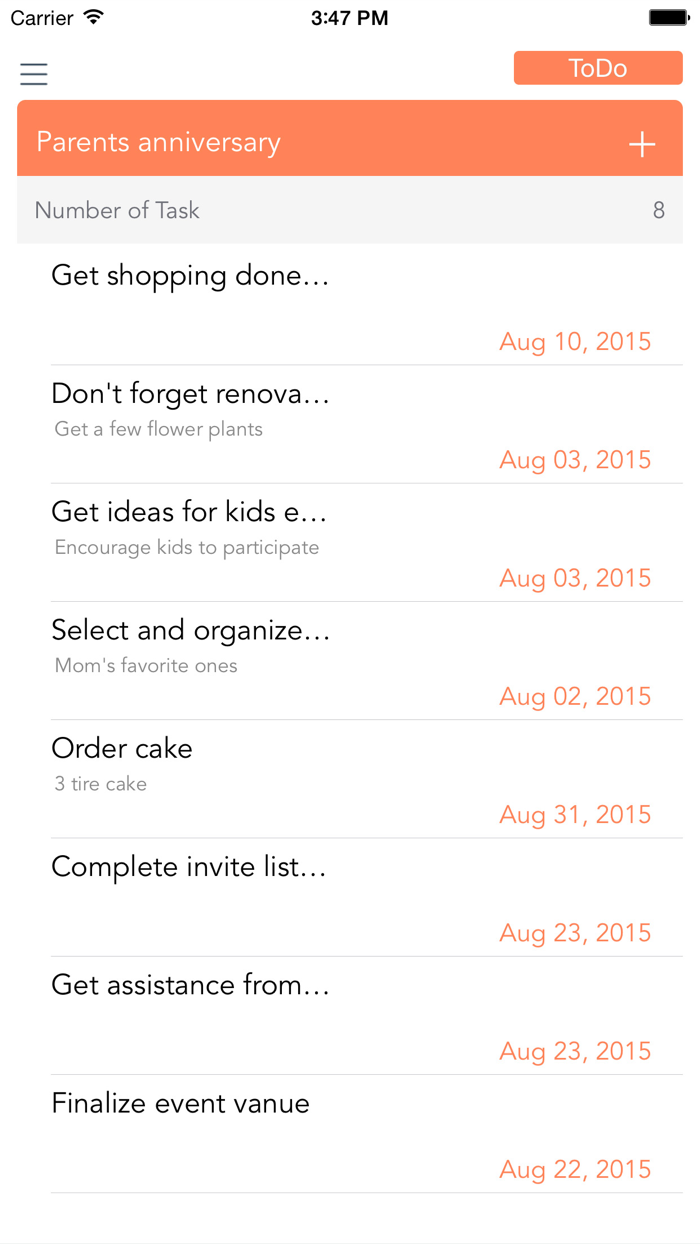Image resolution: width=700 pixels, height=1244 pixels.
Task: Open the 'Select and organize...' task
Action: coord(190,630)
